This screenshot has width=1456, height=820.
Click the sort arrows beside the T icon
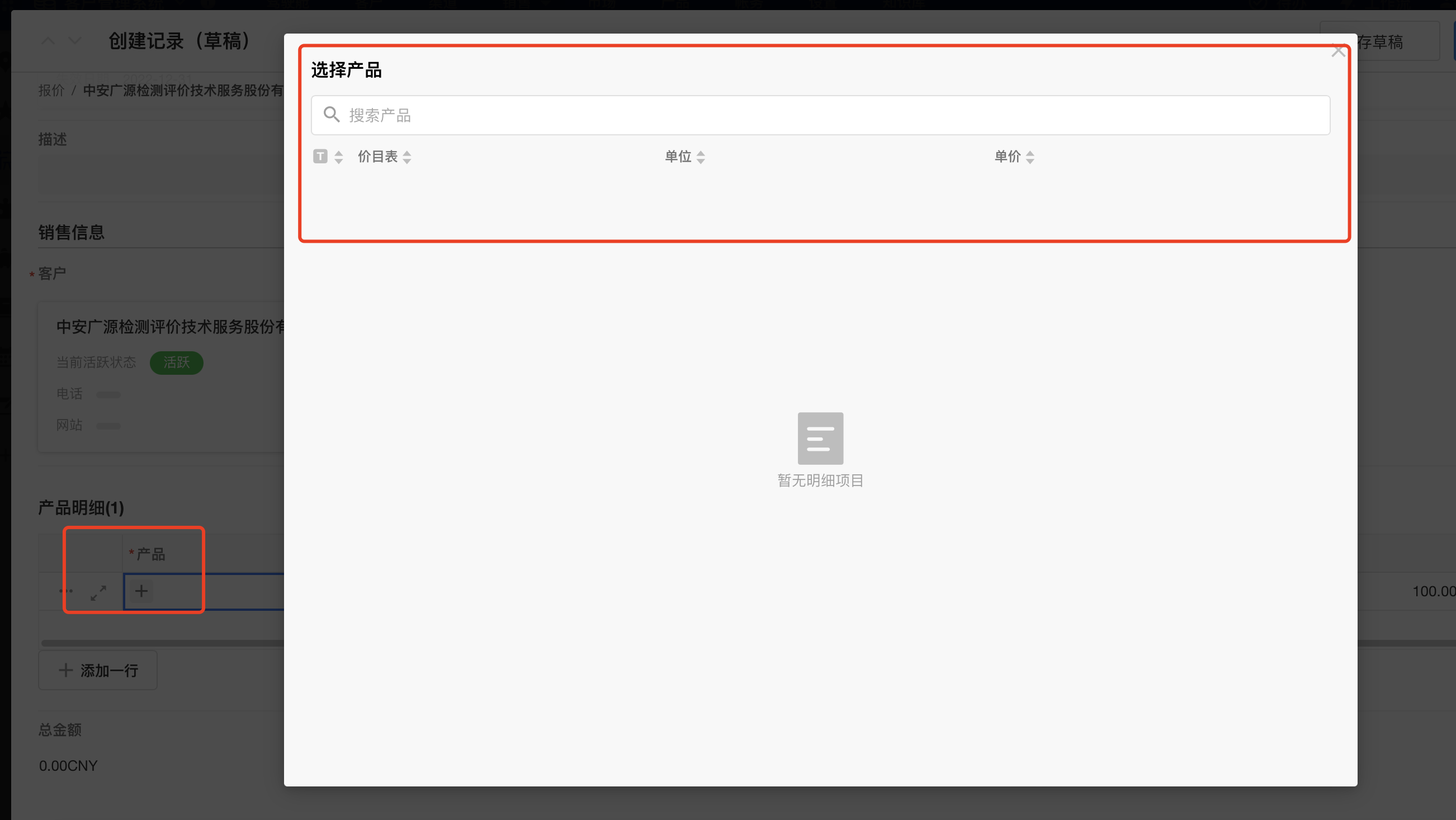(339, 157)
